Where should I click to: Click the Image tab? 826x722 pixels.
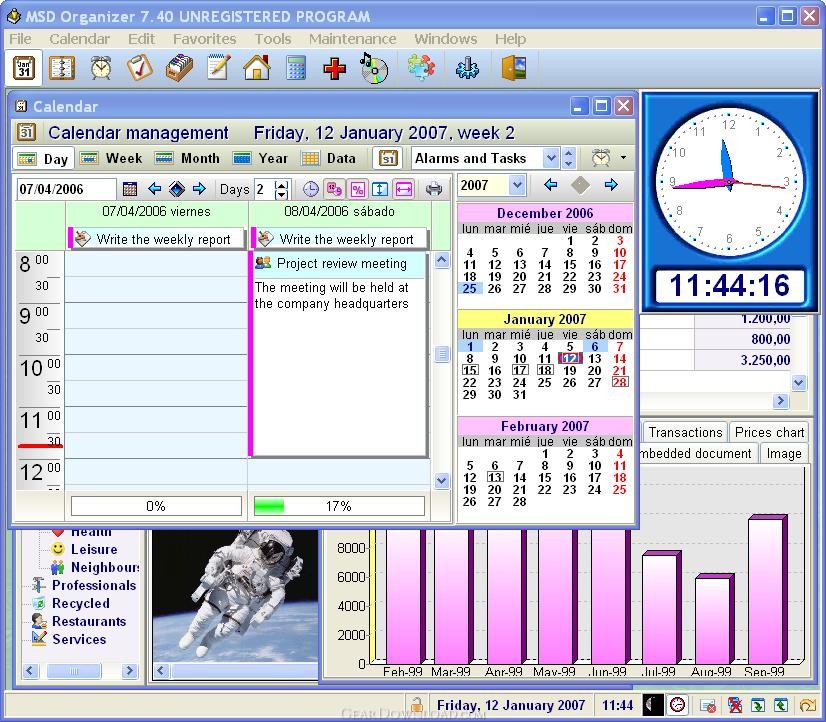784,453
